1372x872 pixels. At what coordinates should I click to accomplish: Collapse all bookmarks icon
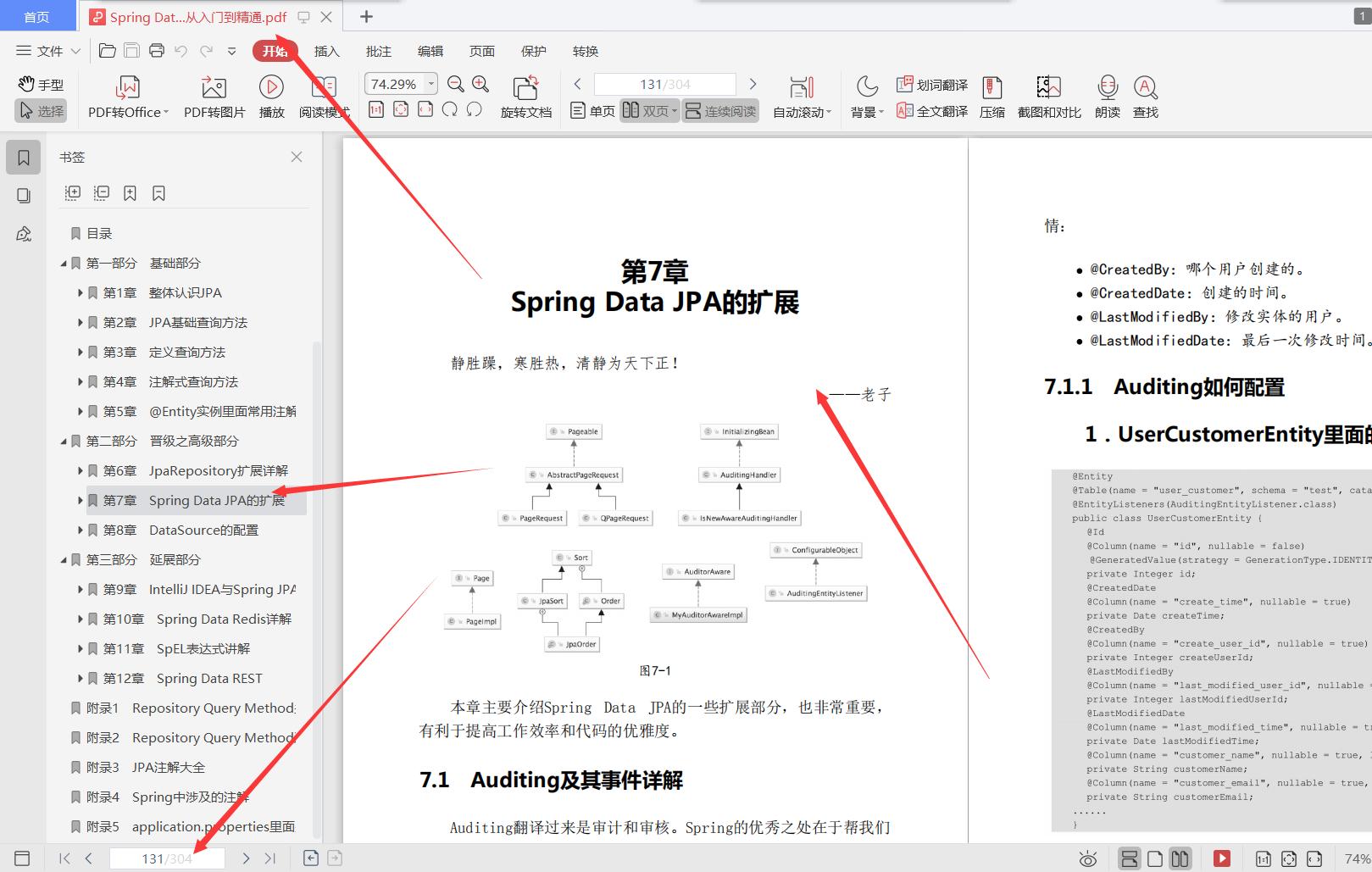102,193
